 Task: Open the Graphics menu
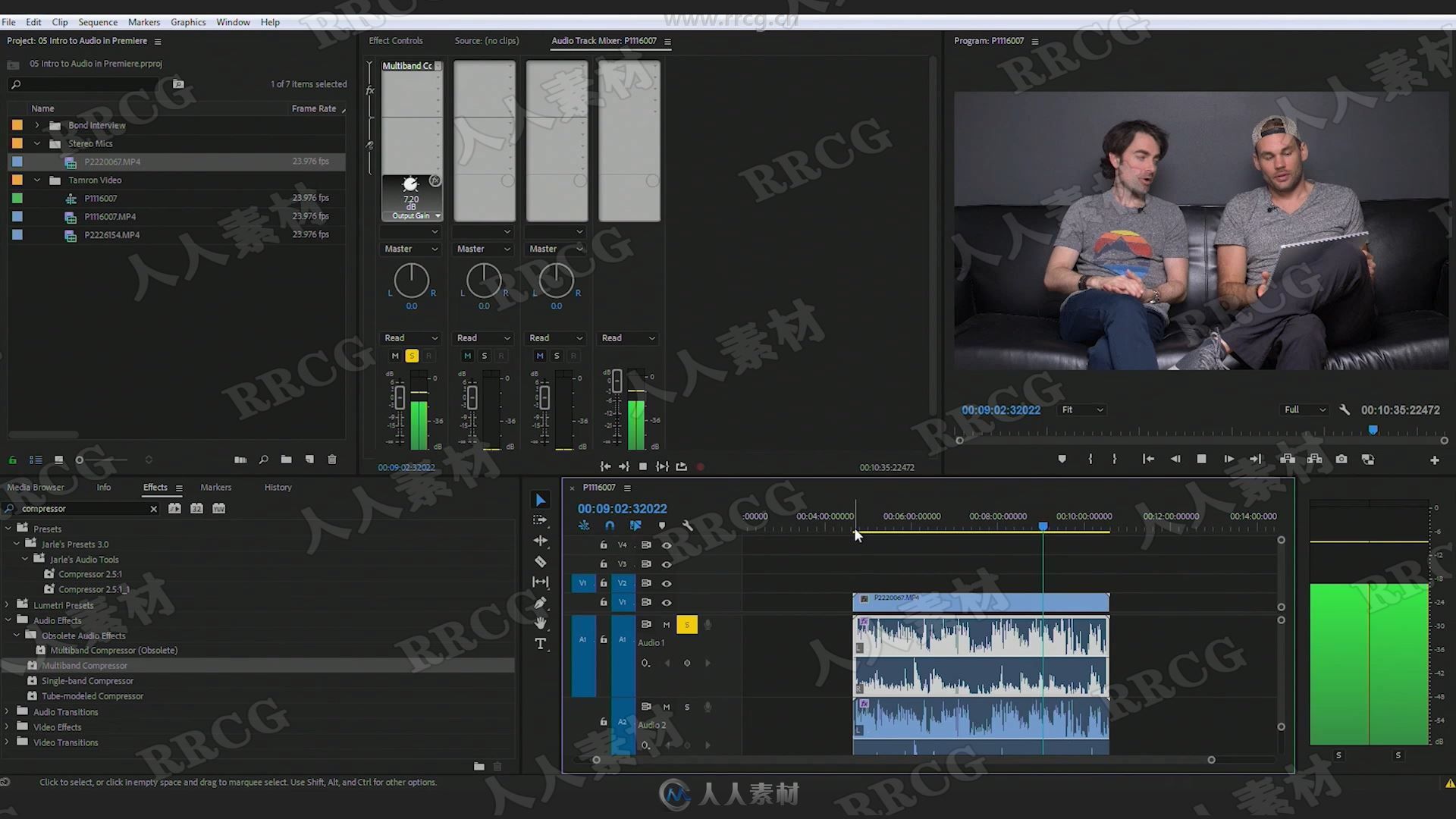[x=188, y=22]
